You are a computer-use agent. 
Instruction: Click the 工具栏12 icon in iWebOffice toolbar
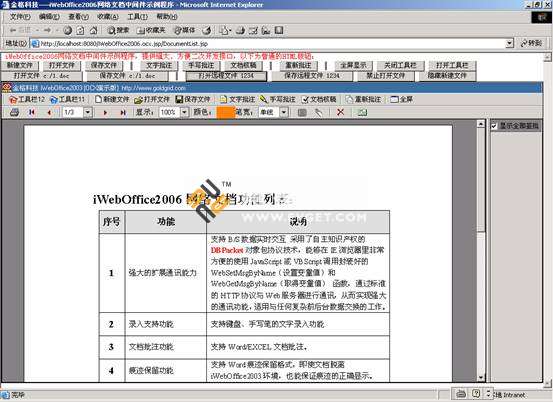[27, 99]
